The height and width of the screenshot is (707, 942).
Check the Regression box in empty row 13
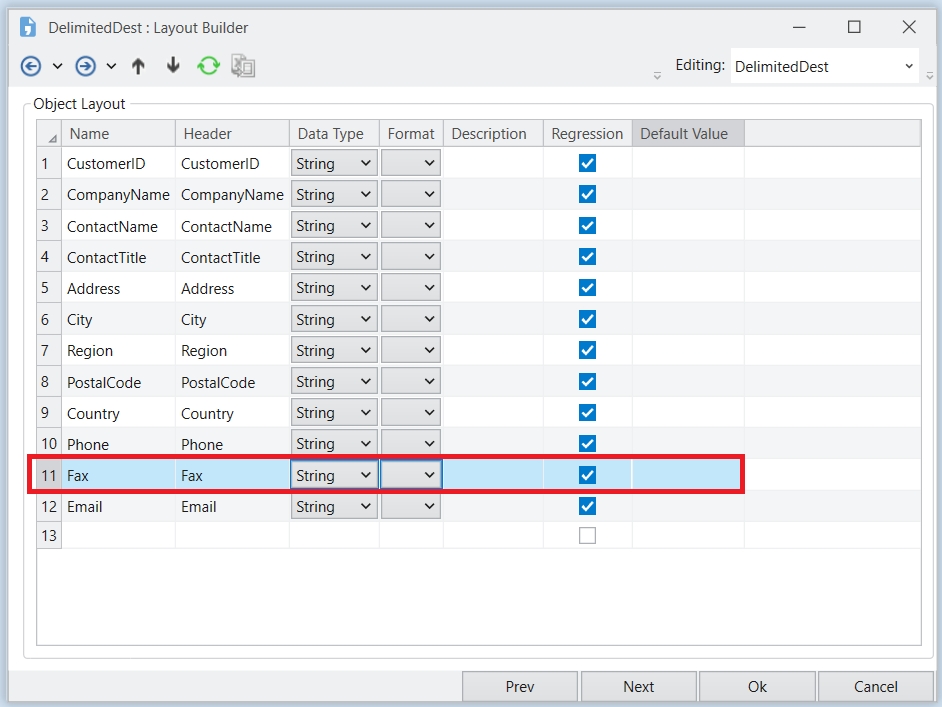pyautogui.click(x=587, y=536)
